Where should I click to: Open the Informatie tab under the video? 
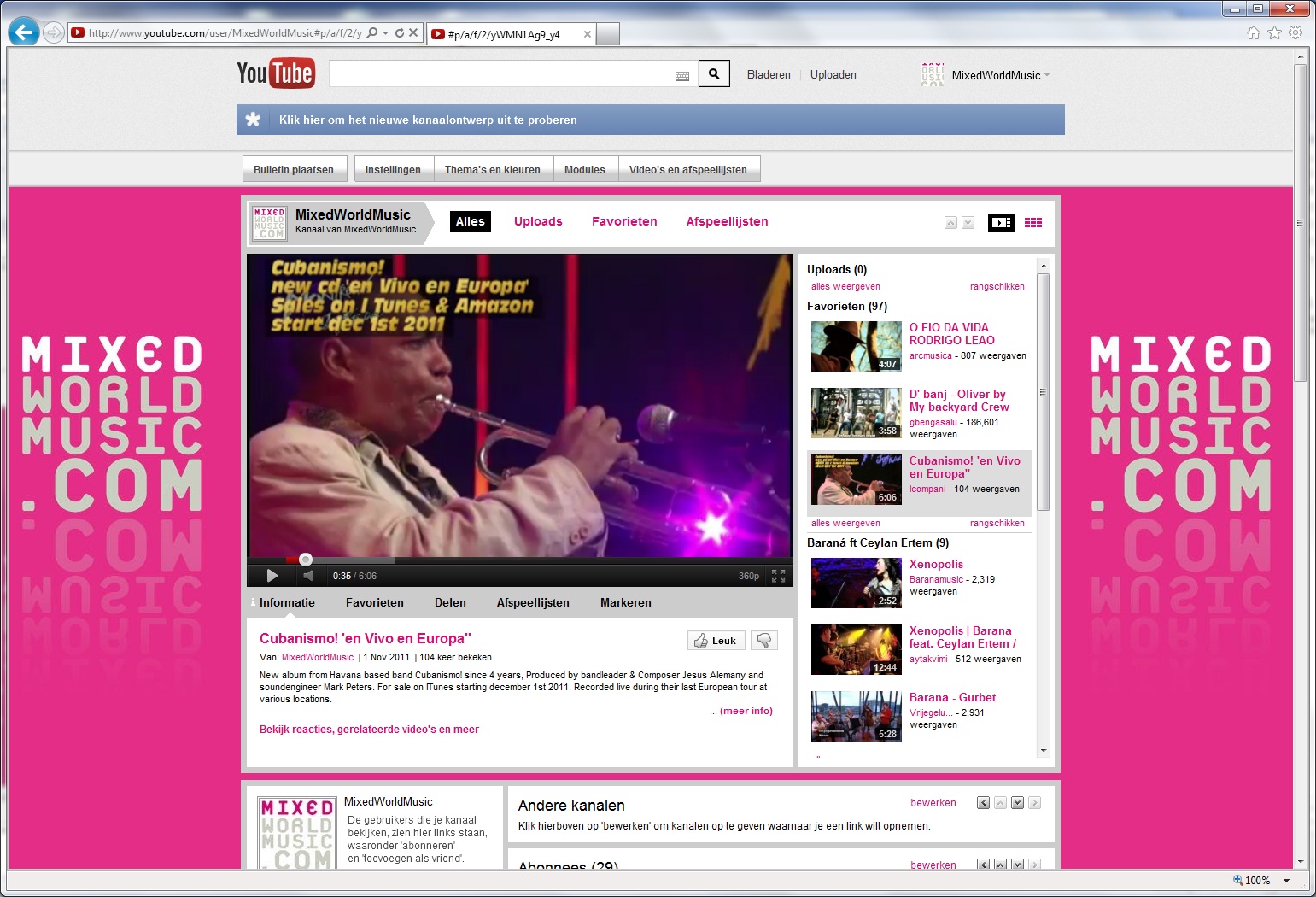pyautogui.click(x=287, y=602)
